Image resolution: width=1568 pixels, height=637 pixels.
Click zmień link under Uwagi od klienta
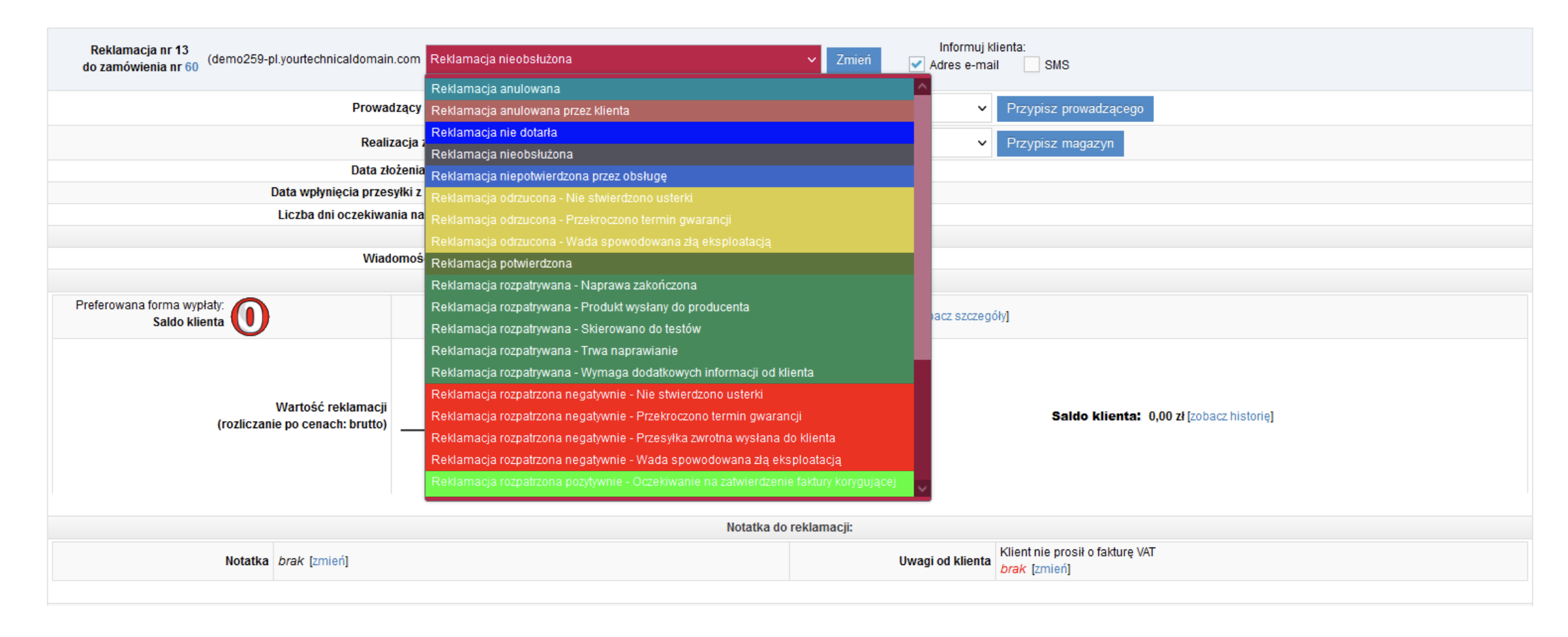click(x=1051, y=569)
